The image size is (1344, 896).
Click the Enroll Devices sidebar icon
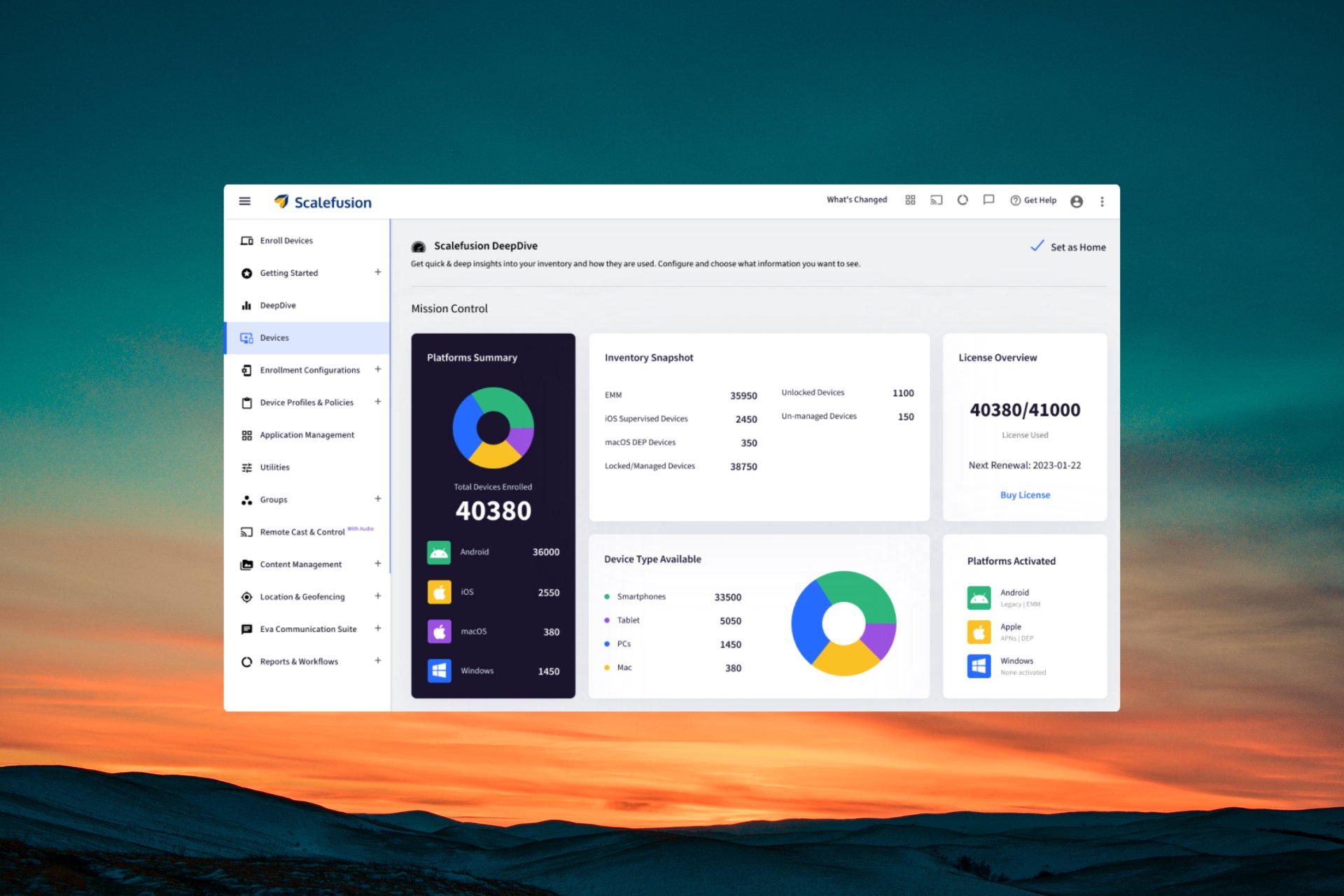(246, 241)
